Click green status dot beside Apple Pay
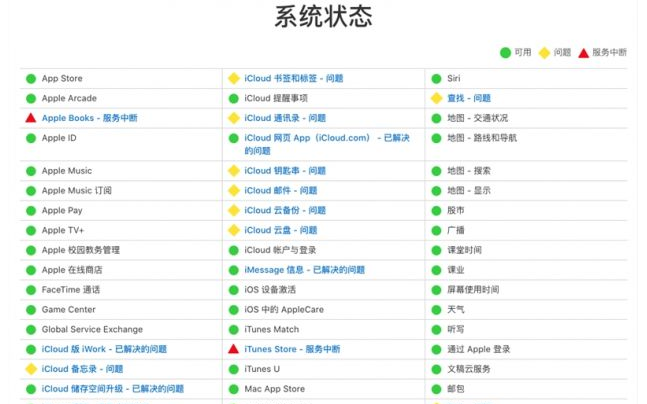 coord(31,210)
